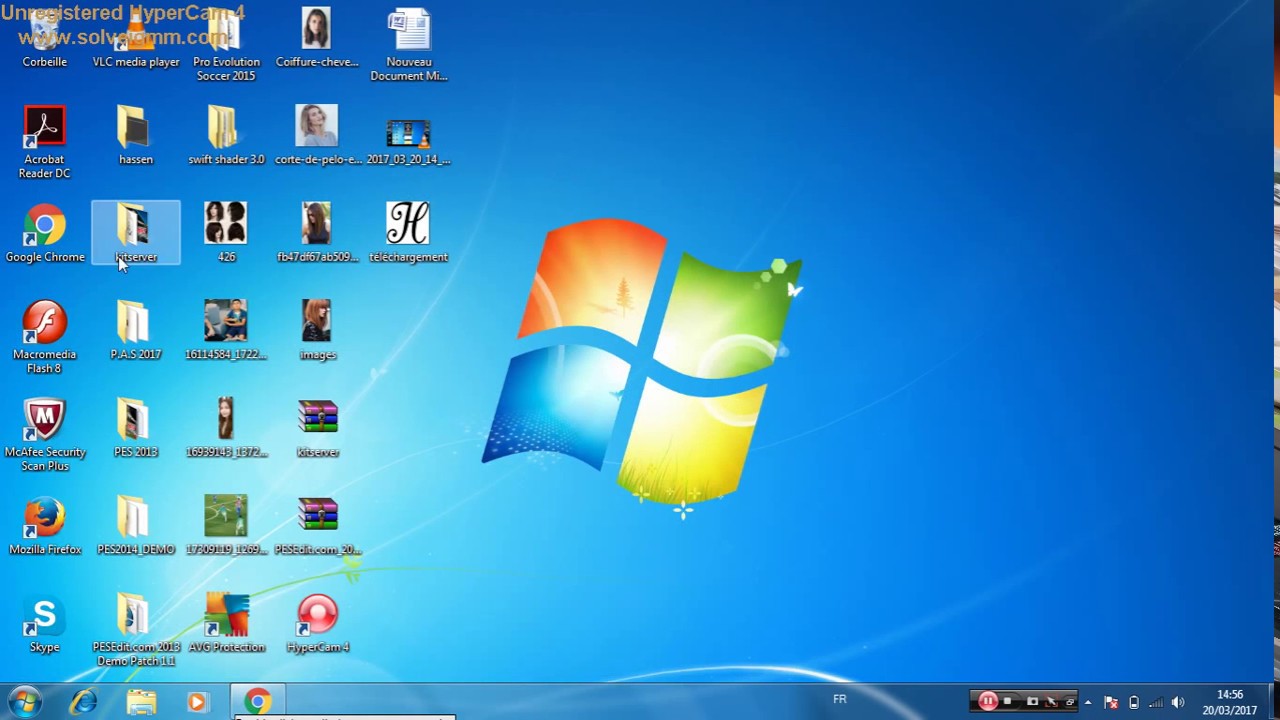Open the network signal icon
The height and width of the screenshot is (720, 1280).
[1156, 702]
